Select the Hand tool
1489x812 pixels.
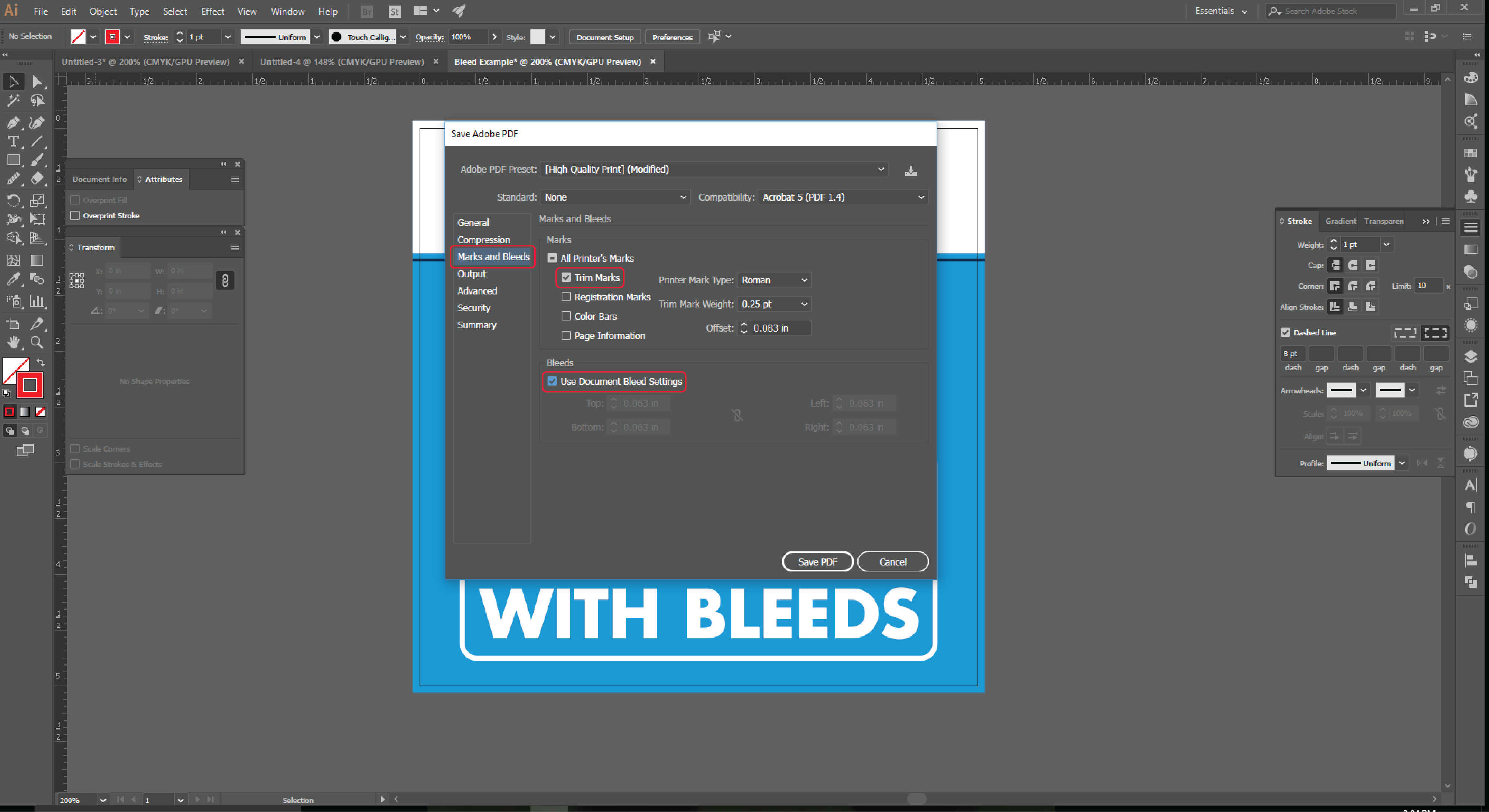click(x=13, y=343)
